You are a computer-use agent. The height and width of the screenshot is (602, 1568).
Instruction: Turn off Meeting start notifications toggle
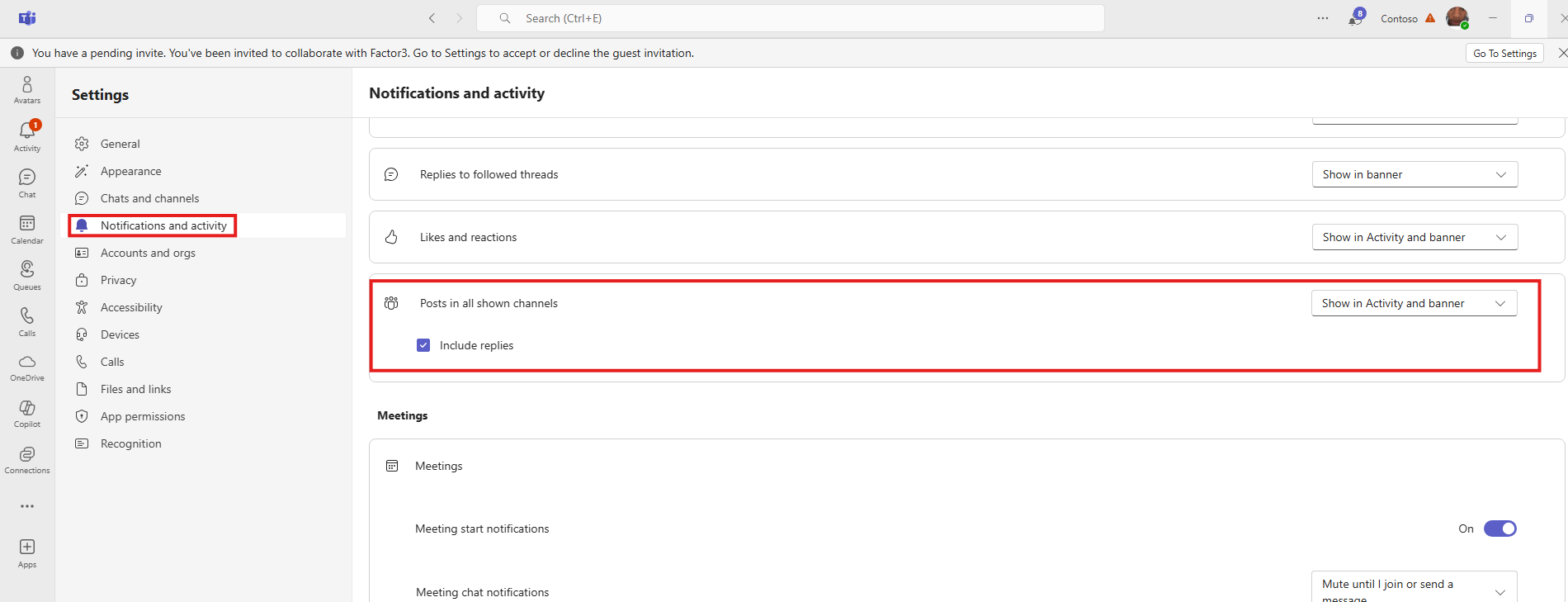[x=1500, y=529]
